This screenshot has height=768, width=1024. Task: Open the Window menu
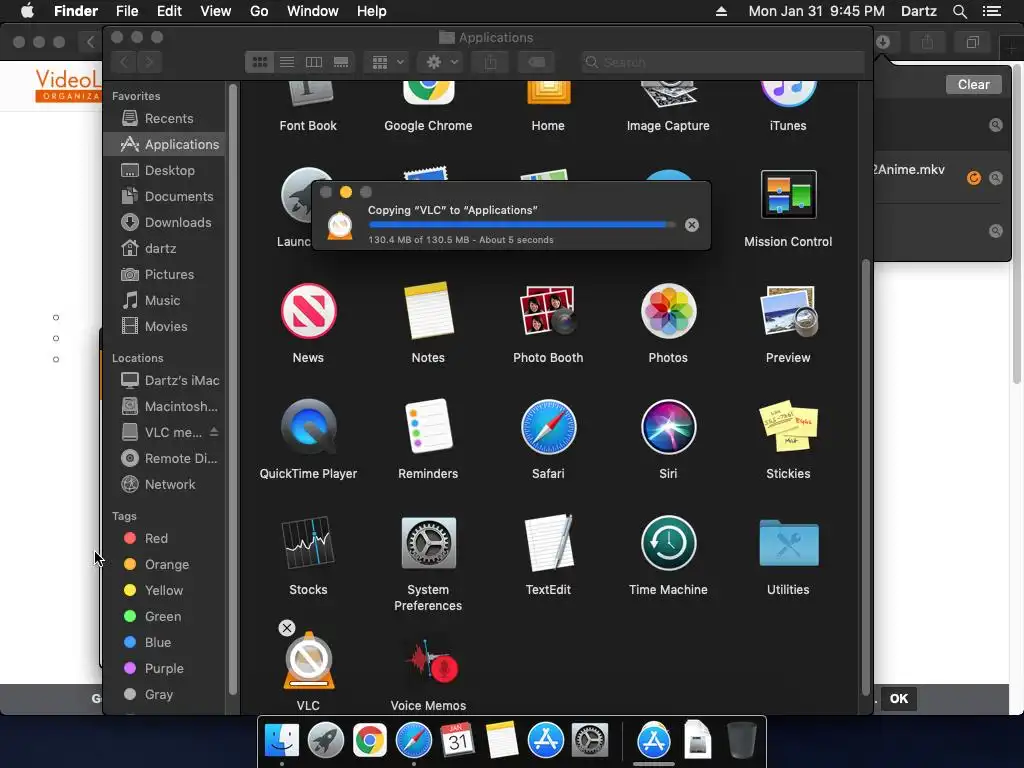click(313, 11)
